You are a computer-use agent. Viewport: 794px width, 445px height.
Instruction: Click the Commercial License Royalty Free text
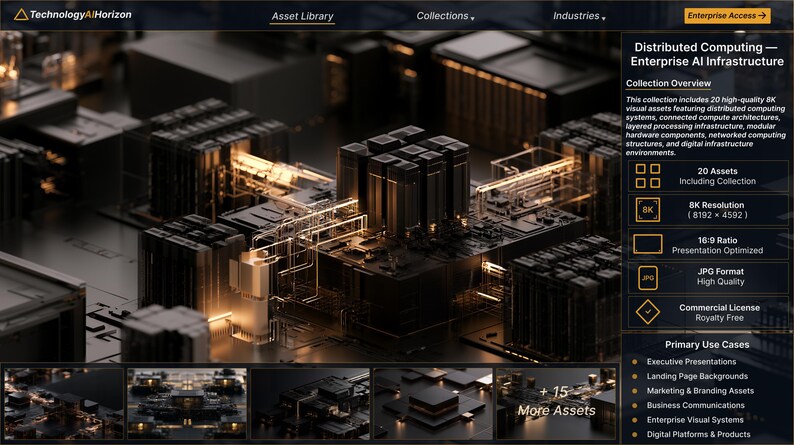point(719,312)
